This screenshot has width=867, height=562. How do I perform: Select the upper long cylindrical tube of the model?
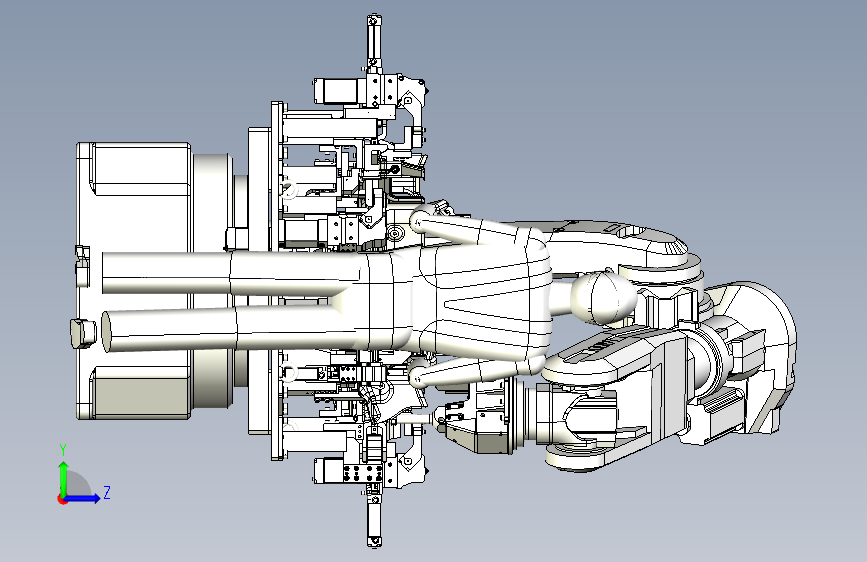[x=232, y=273]
